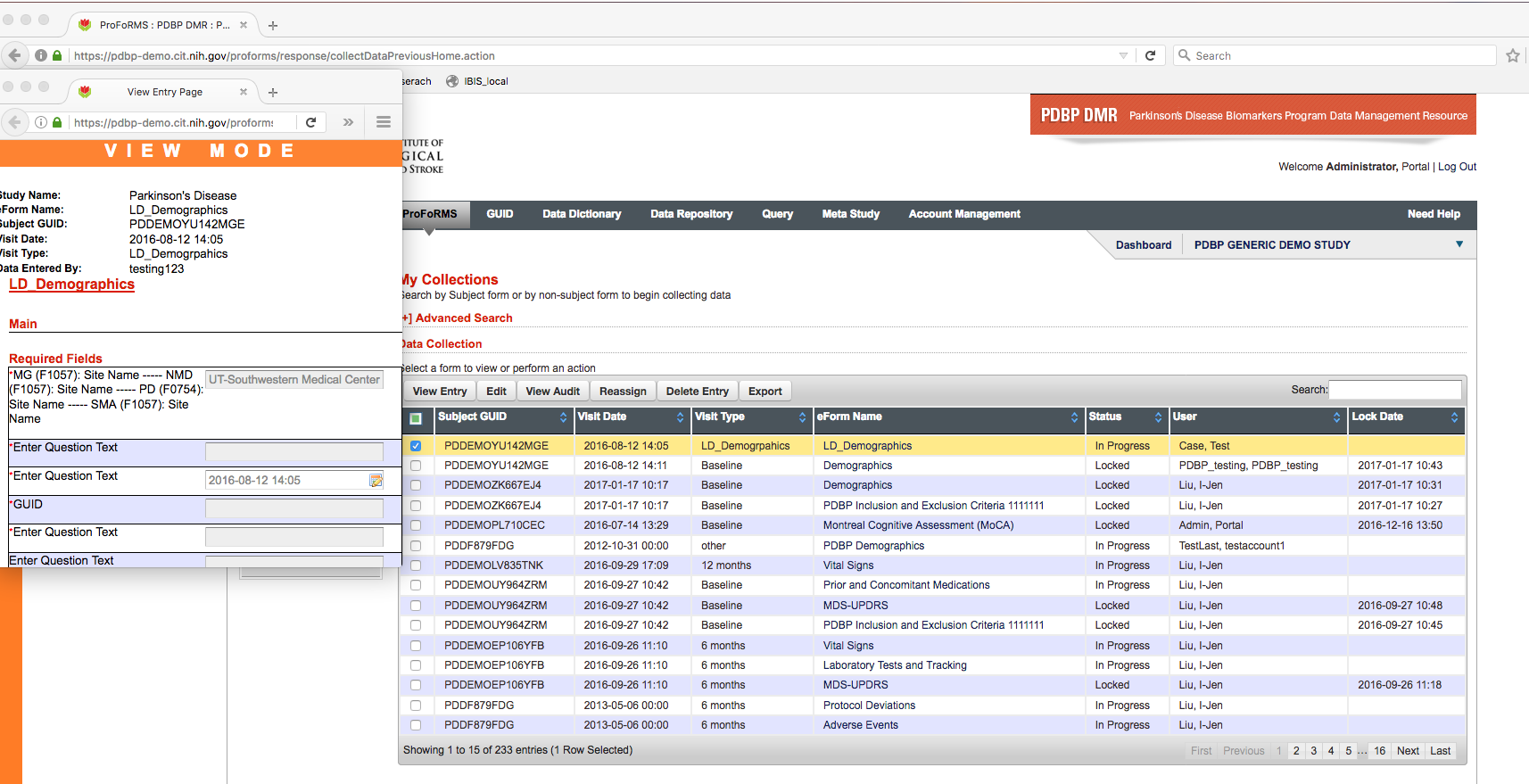Click back arrow in View Entry Page window
The image size is (1529, 784).
coord(14,122)
